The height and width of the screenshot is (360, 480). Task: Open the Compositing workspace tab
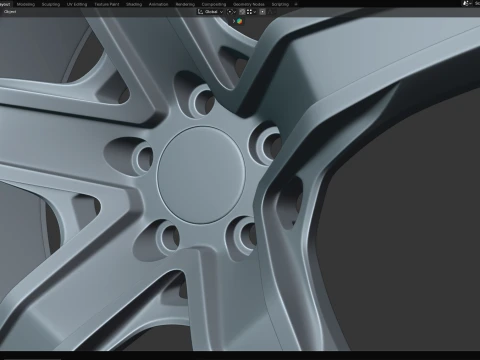click(214, 4)
